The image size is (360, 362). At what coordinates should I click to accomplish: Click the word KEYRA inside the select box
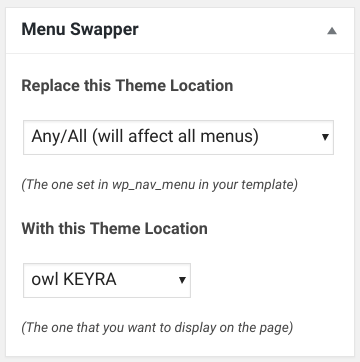90,280
